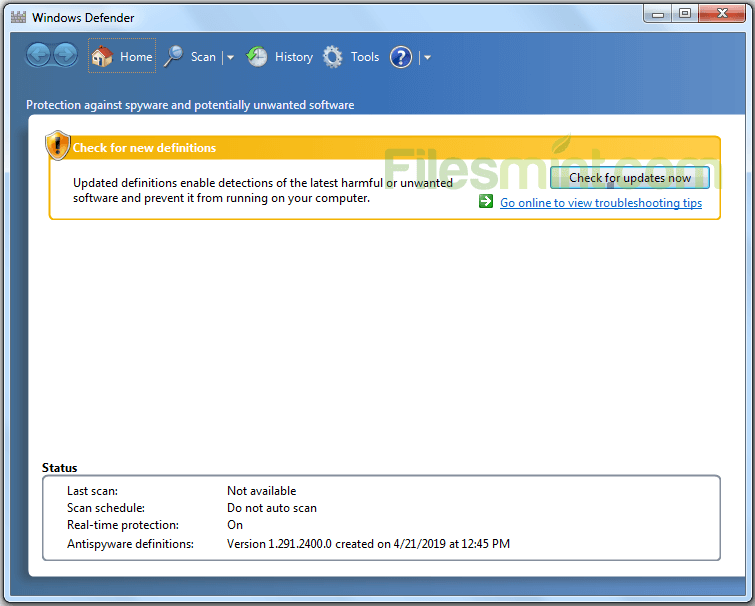Screen dimensions: 755x606
Task: Click the Scan schedule label
Action: coord(106,508)
